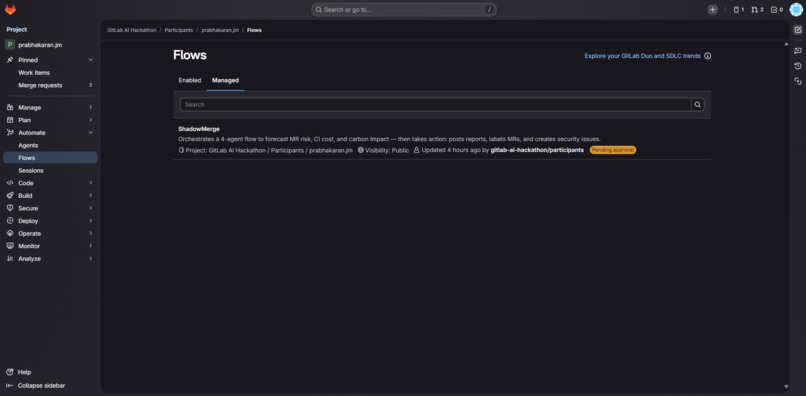
Task: Click the Visibility: Public text
Action: click(387, 150)
